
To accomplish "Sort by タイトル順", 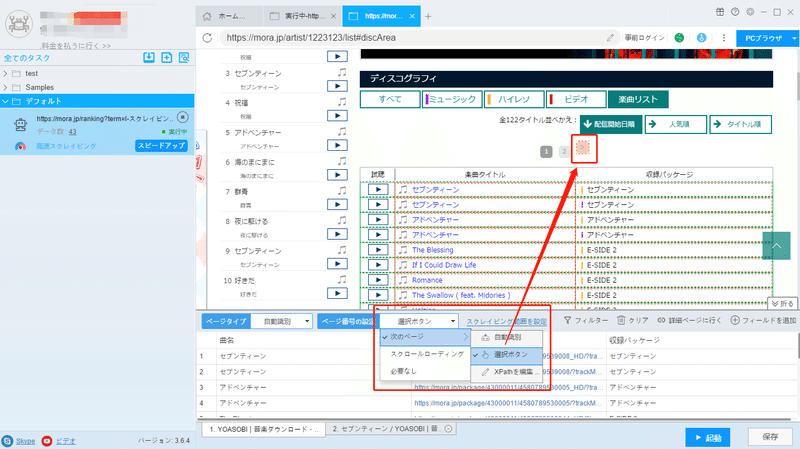I will point(740,124).
